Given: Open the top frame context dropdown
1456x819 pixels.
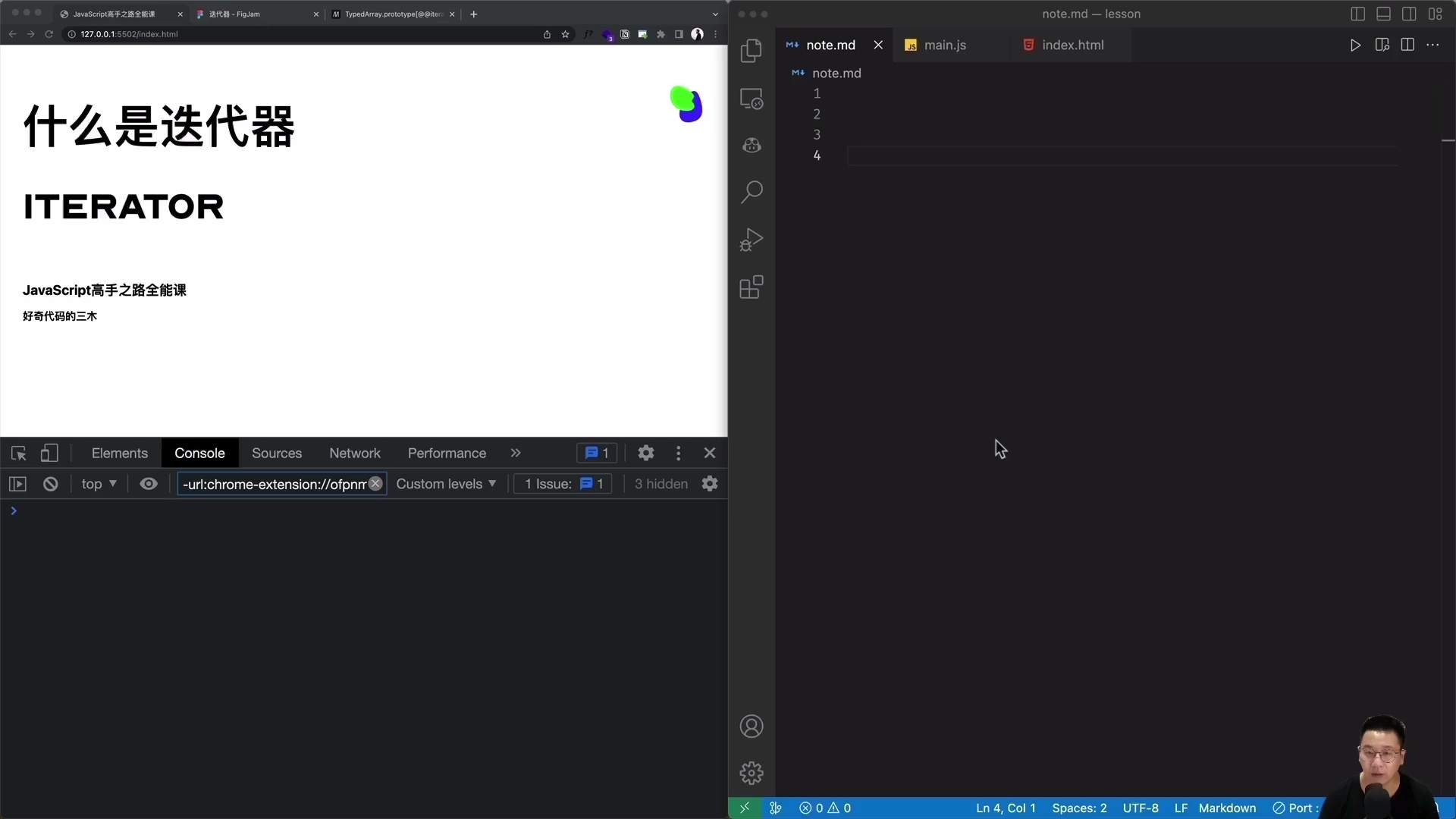Looking at the screenshot, I should (99, 484).
